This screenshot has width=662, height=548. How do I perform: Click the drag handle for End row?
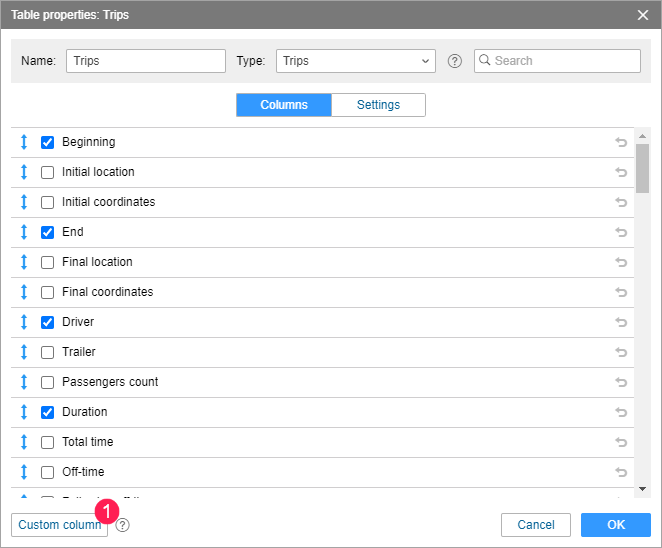click(x=24, y=232)
